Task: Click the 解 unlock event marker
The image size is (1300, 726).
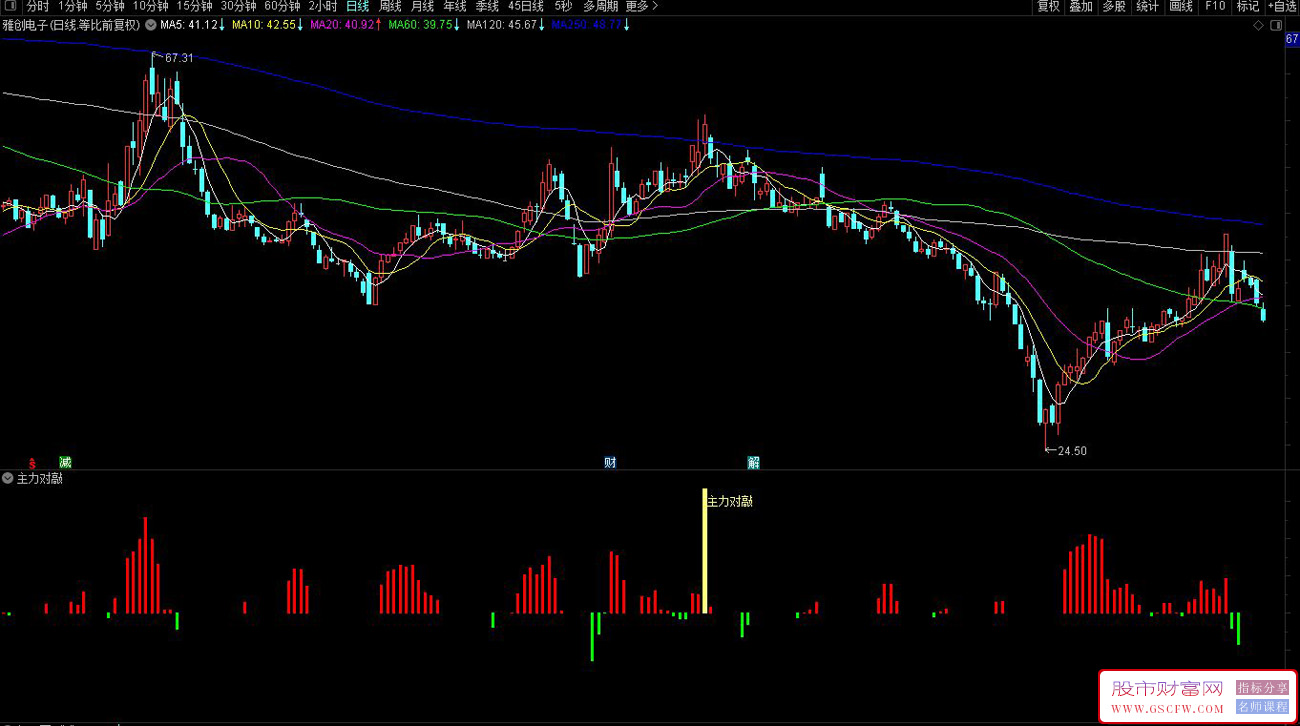Action: pyautogui.click(x=753, y=462)
